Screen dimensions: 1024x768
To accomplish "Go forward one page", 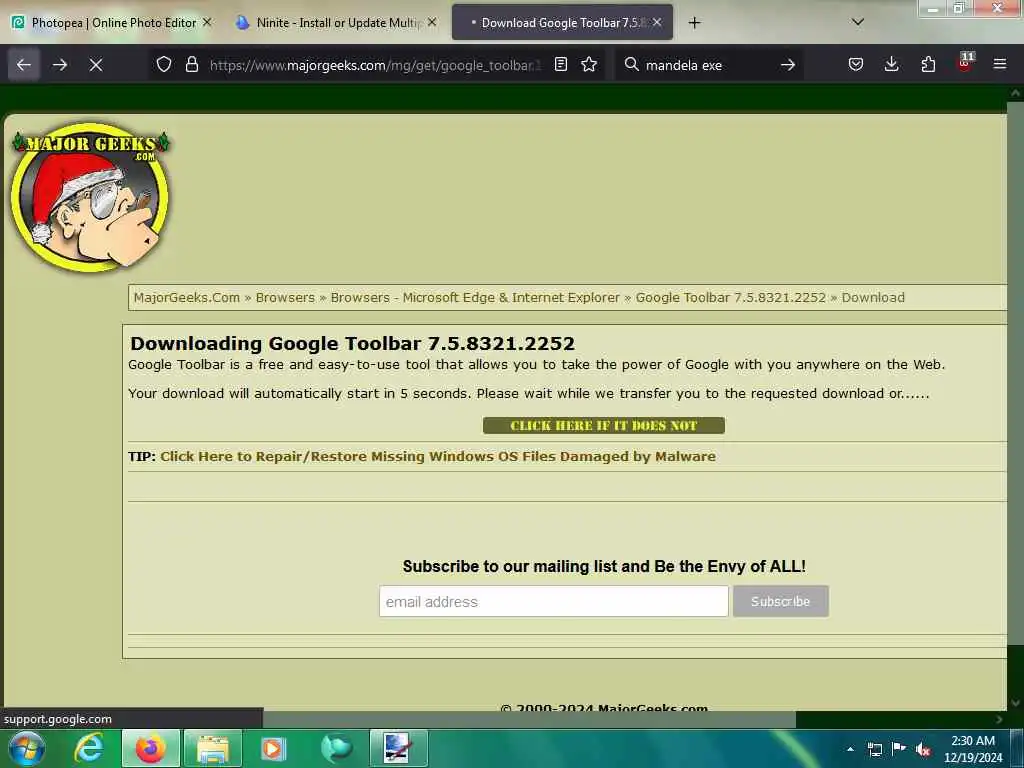I will point(60,65).
